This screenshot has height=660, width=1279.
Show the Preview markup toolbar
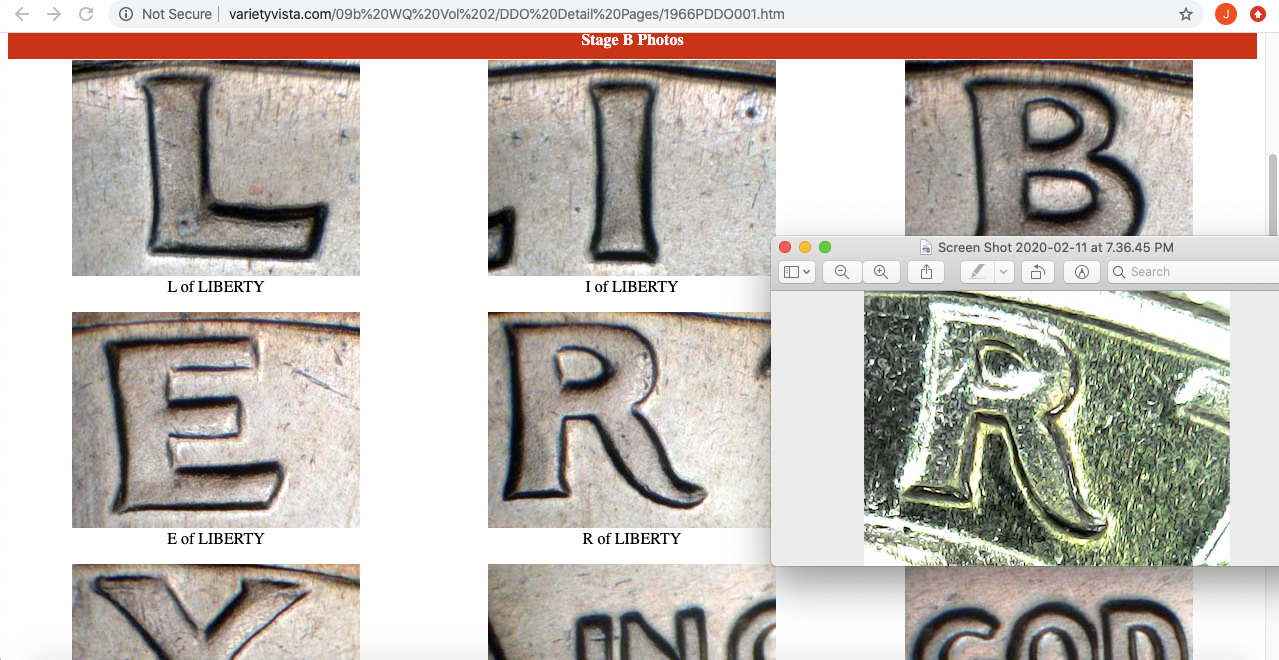[x=1082, y=272]
